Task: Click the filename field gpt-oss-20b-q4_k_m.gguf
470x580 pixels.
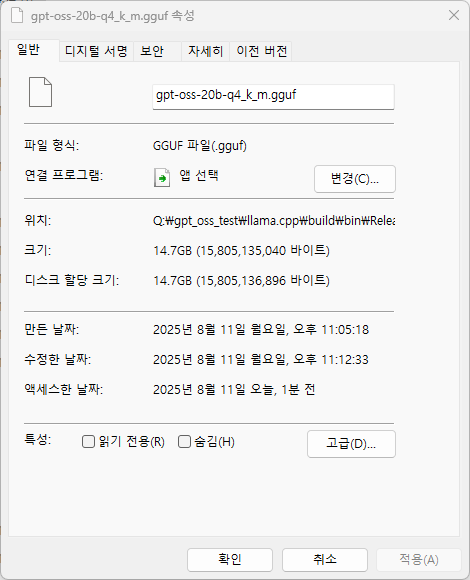Action: pos(273,97)
